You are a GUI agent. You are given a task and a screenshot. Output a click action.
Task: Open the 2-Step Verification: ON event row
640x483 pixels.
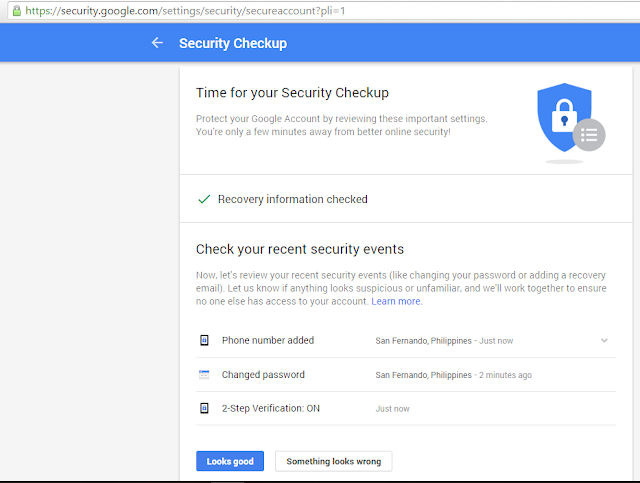[406, 409]
